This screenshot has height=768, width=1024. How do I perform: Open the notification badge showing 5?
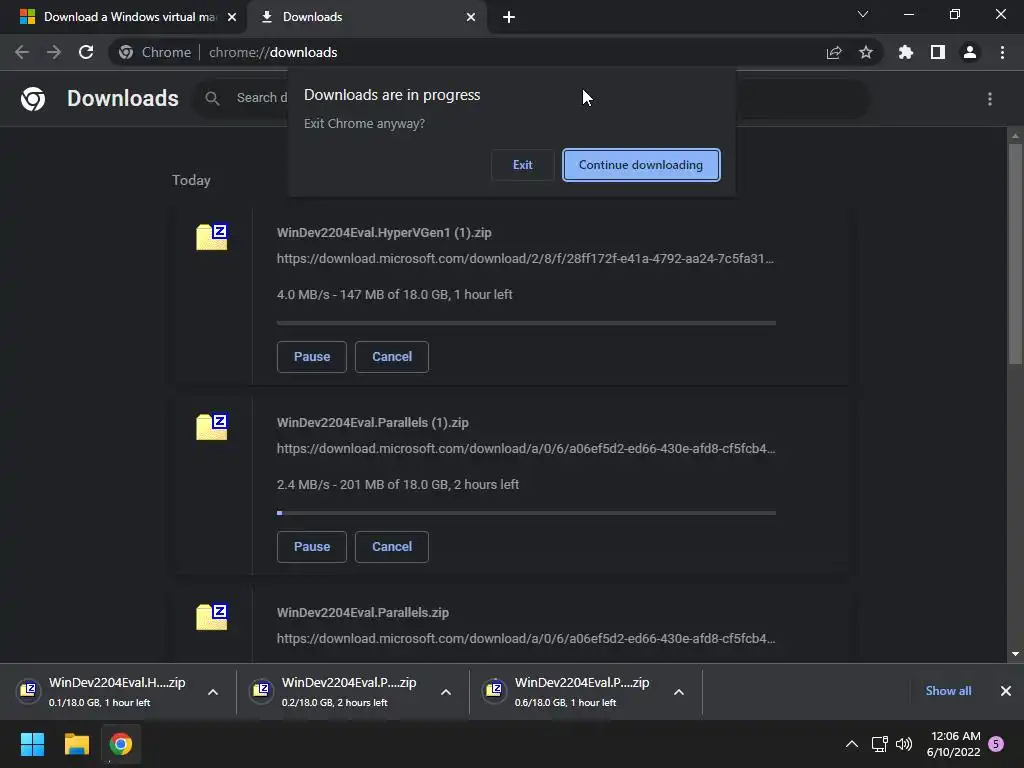(x=996, y=744)
